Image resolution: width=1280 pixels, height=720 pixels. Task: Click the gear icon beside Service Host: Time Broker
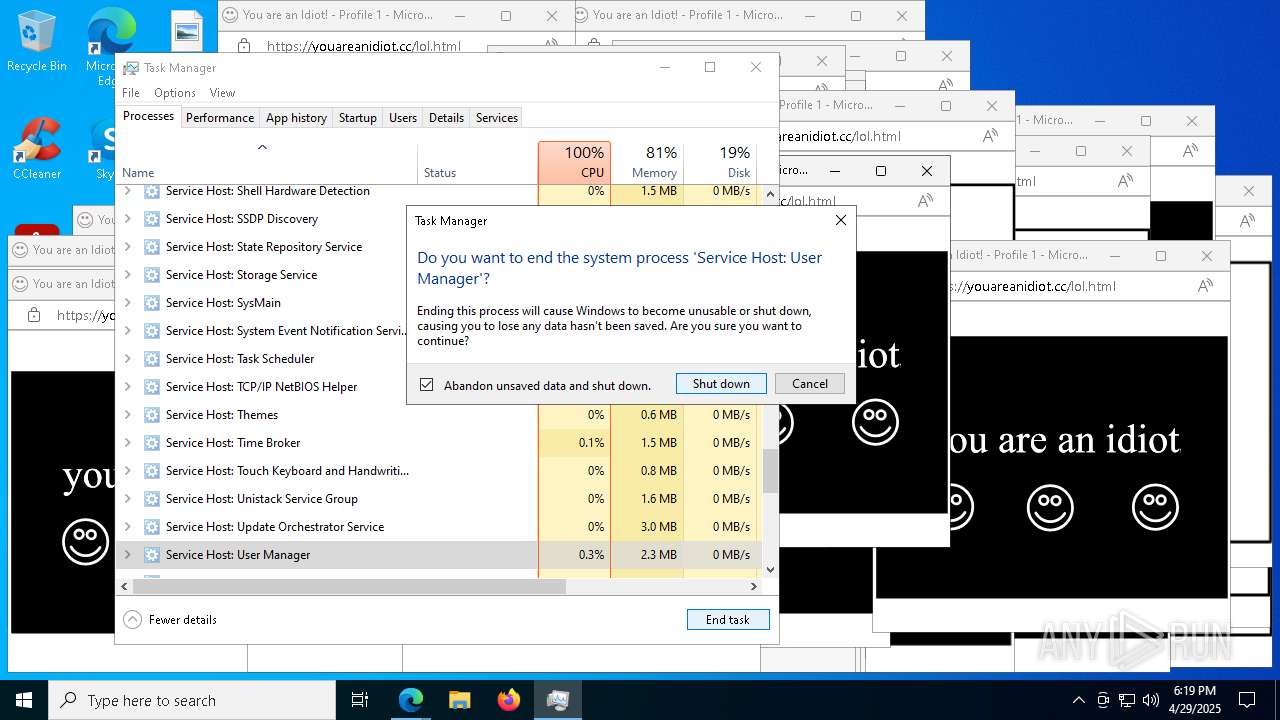(152, 443)
